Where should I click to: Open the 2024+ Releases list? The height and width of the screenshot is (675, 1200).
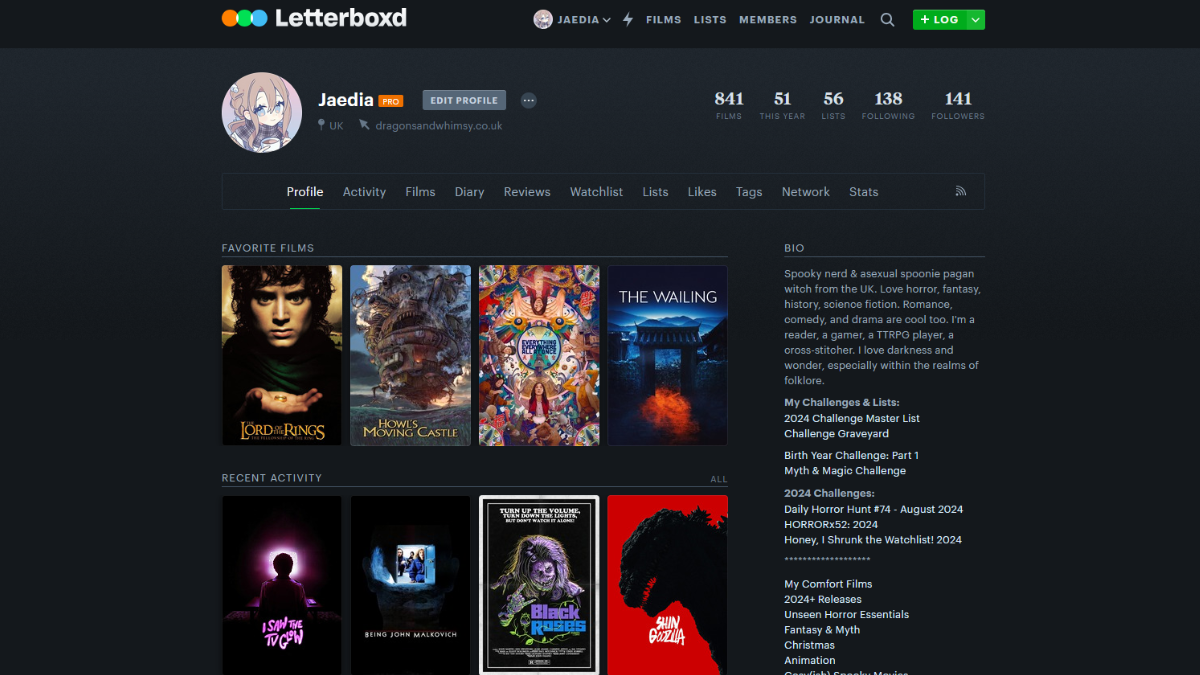click(823, 599)
